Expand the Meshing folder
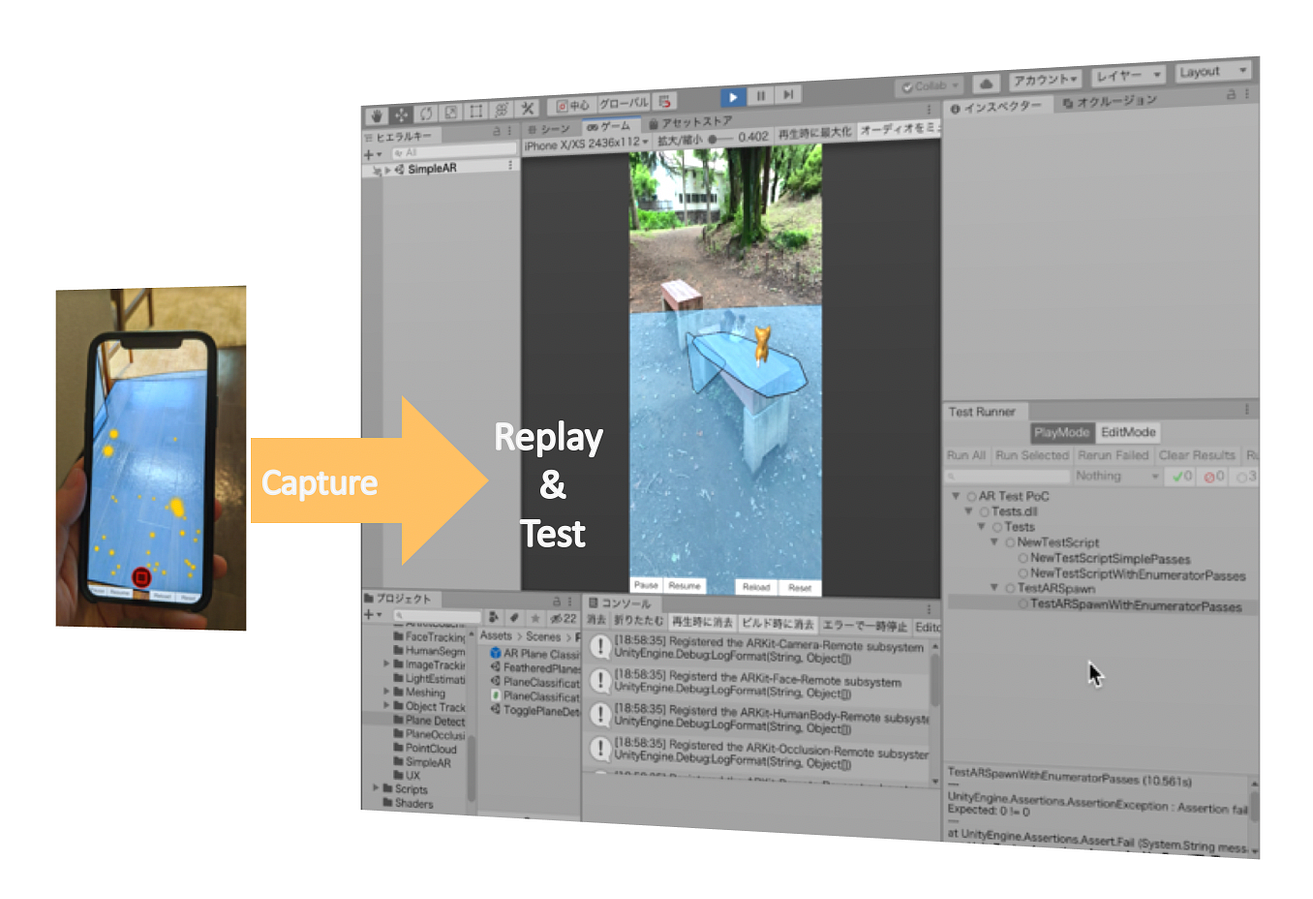 [x=387, y=692]
